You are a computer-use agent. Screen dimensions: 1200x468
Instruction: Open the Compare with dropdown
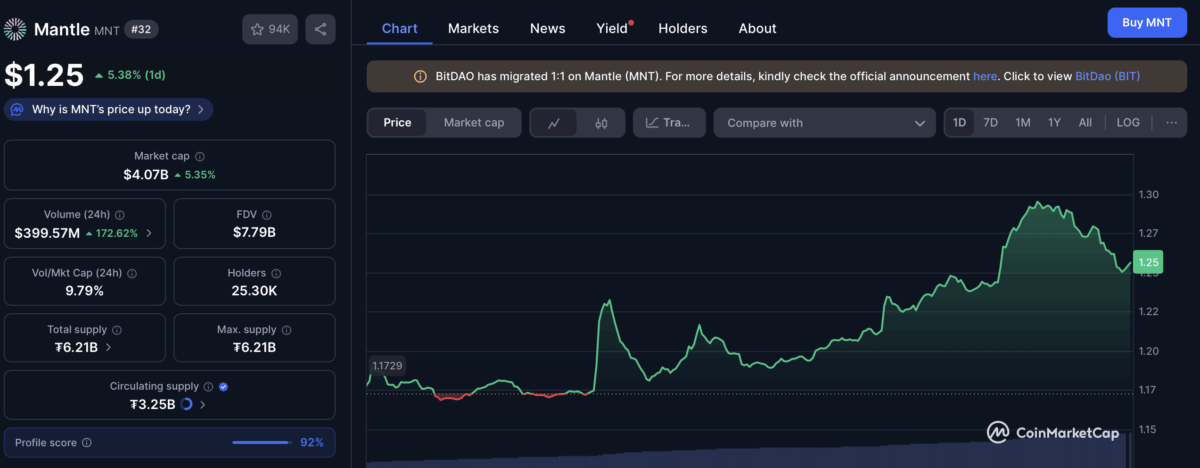pos(825,123)
